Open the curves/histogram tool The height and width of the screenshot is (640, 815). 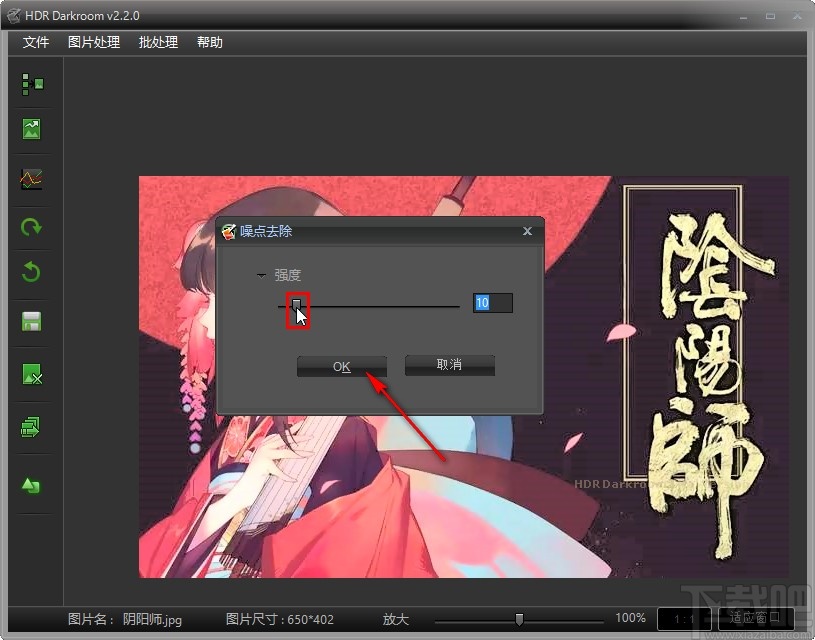pos(32,180)
